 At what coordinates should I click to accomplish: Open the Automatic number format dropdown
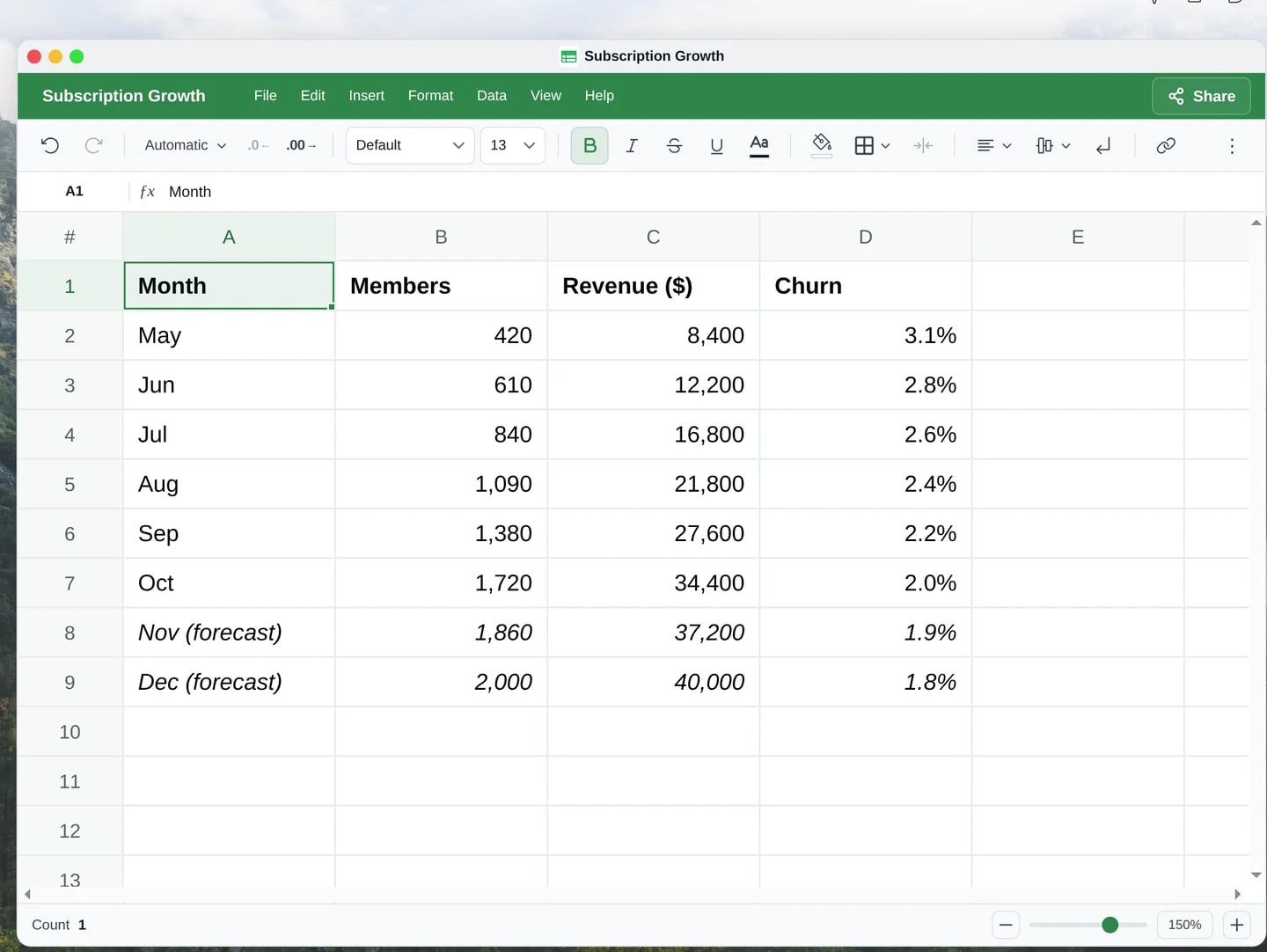[185, 145]
